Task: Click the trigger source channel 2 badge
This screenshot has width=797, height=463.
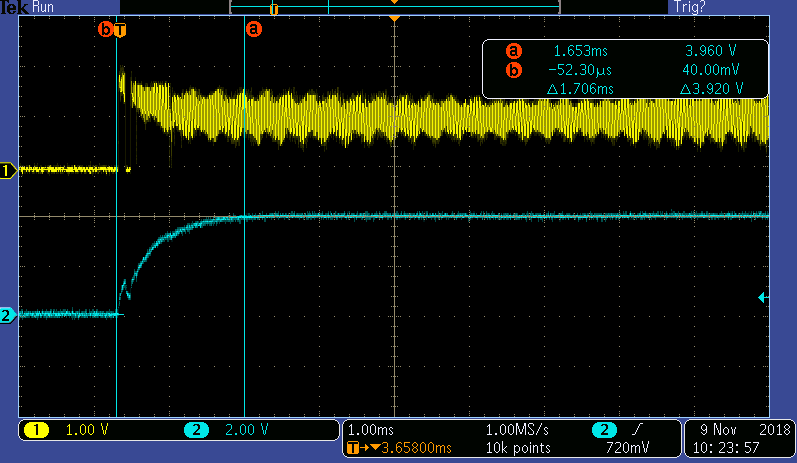Action: tap(604, 430)
